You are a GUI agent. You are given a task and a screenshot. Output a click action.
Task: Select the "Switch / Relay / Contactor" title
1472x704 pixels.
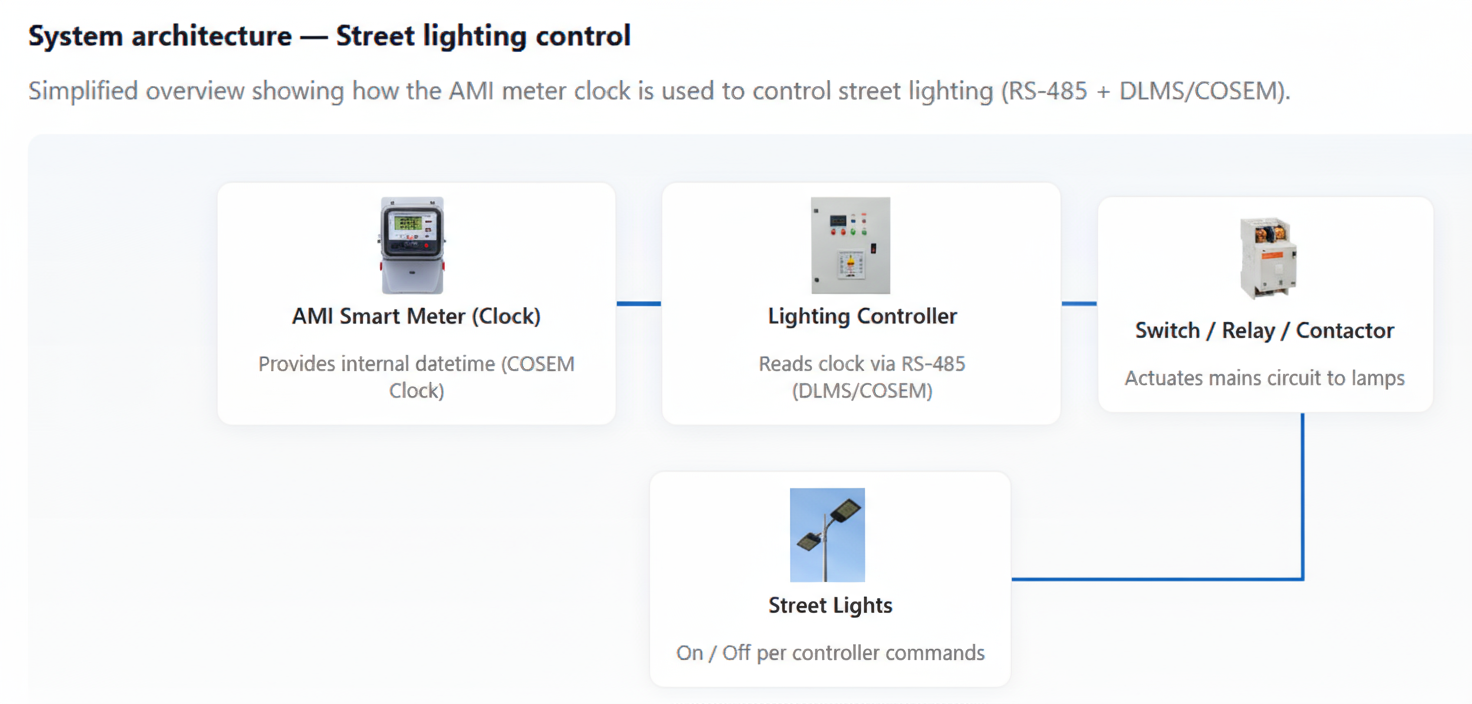click(x=1264, y=331)
